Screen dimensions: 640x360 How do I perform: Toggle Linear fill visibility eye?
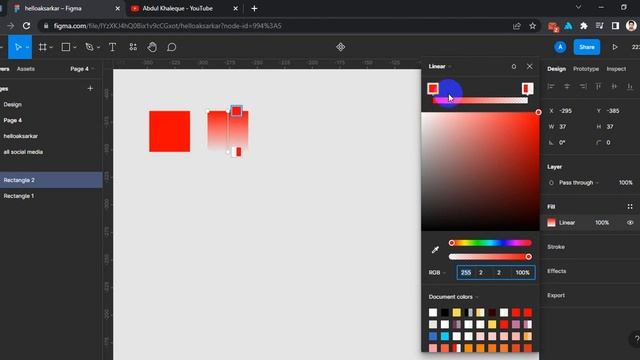coord(630,223)
